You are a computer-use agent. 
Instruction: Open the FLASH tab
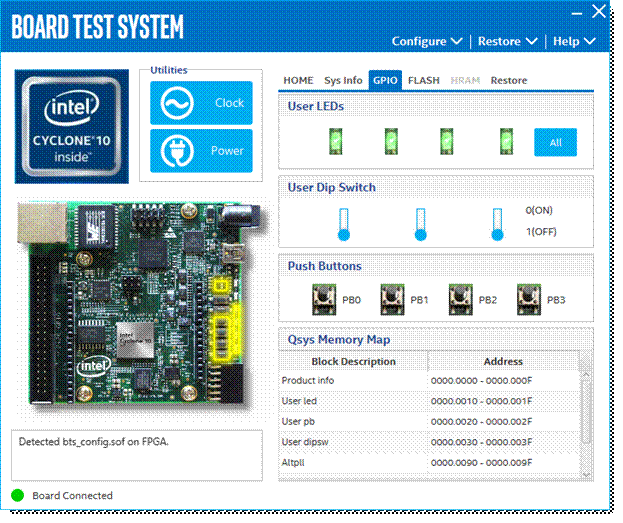pyautogui.click(x=424, y=80)
